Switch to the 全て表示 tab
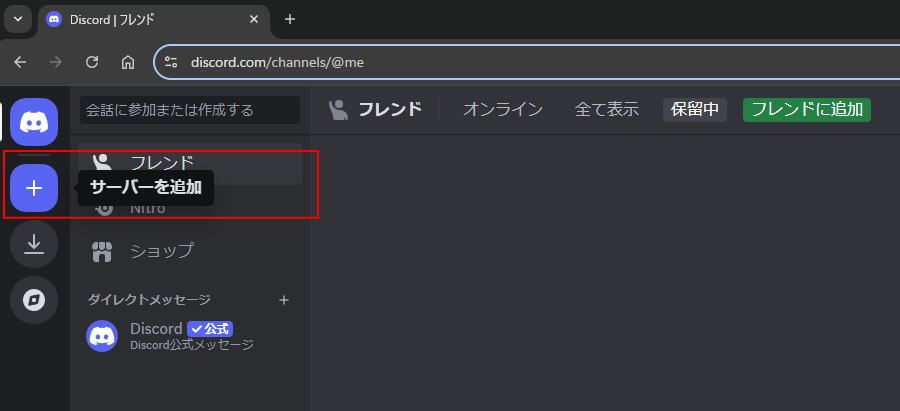This screenshot has height=411, width=900. [606, 110]
